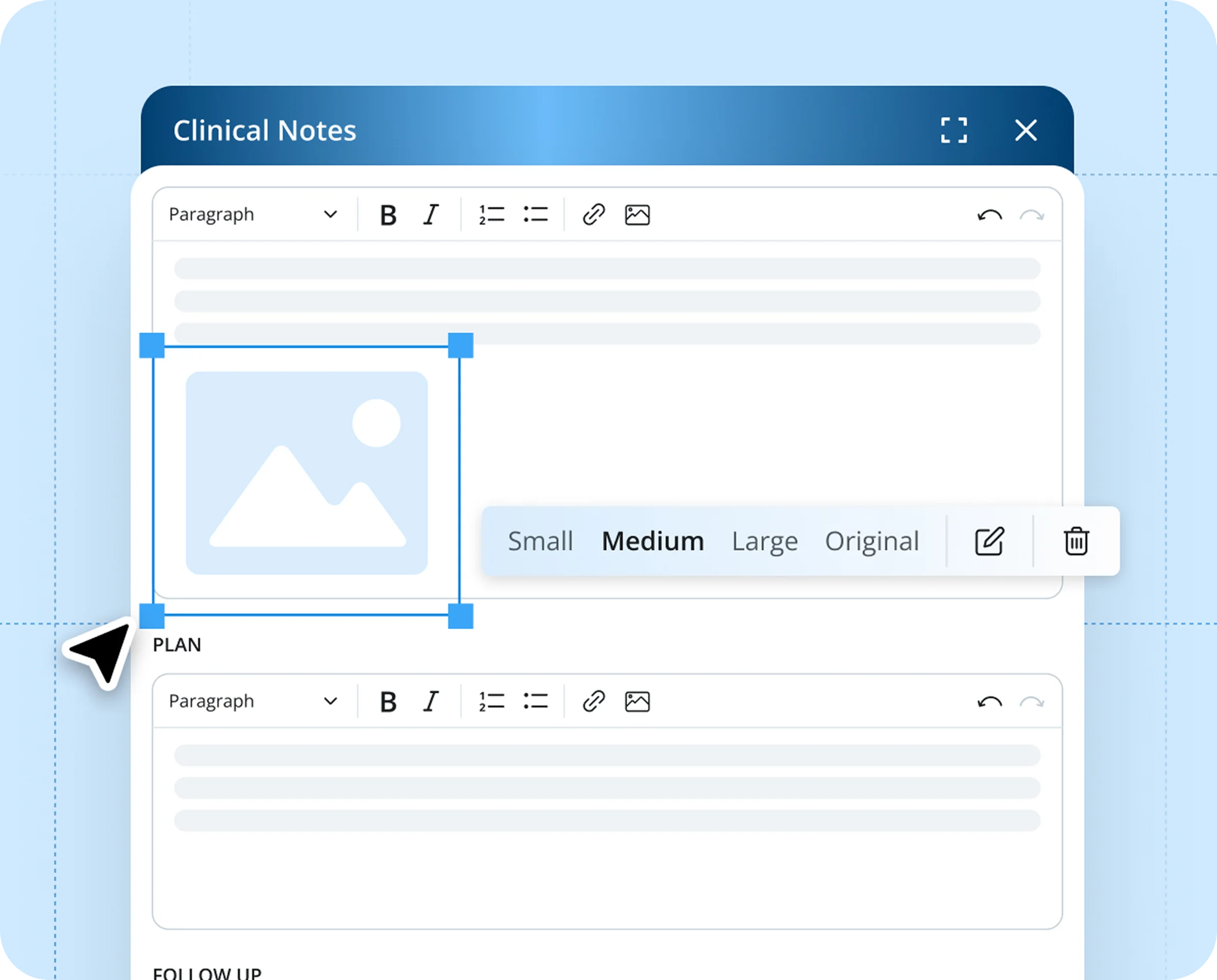1217x980 pixels.
Task: Open Paragraph style dropdown in the Plan editor
Action: (253, 702)
